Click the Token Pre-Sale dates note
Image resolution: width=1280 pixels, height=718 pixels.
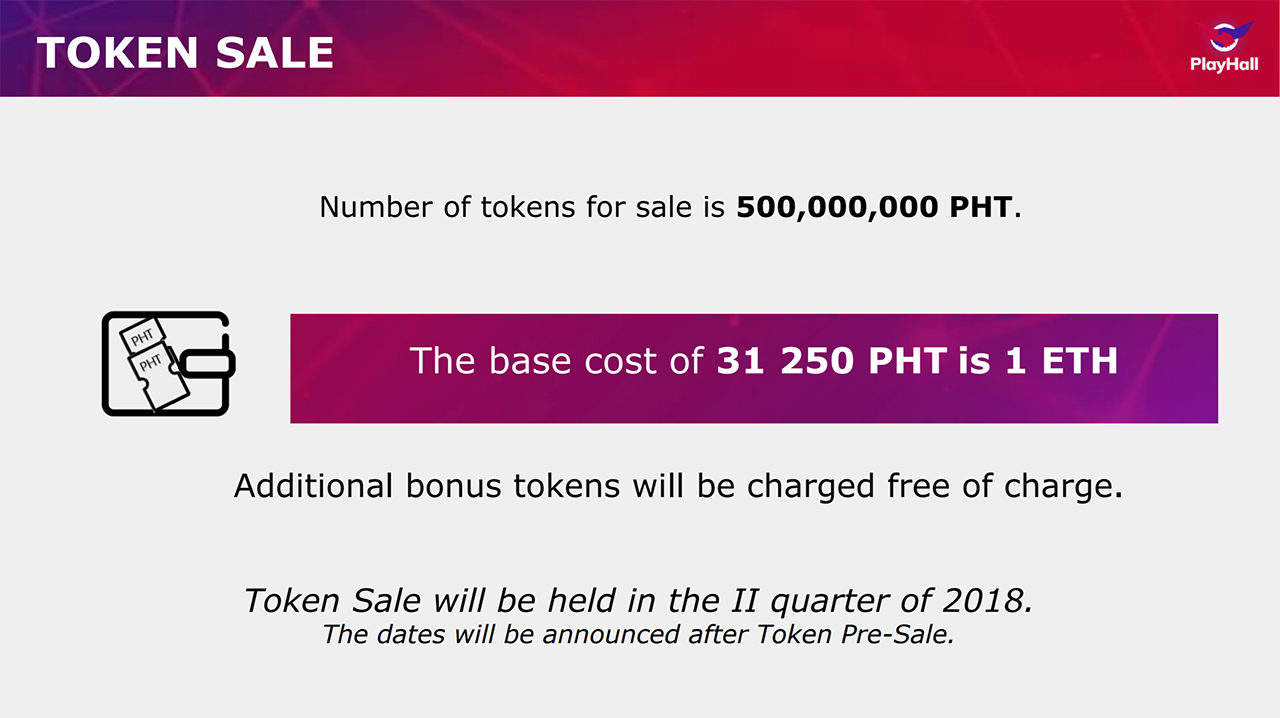point(638,634)
